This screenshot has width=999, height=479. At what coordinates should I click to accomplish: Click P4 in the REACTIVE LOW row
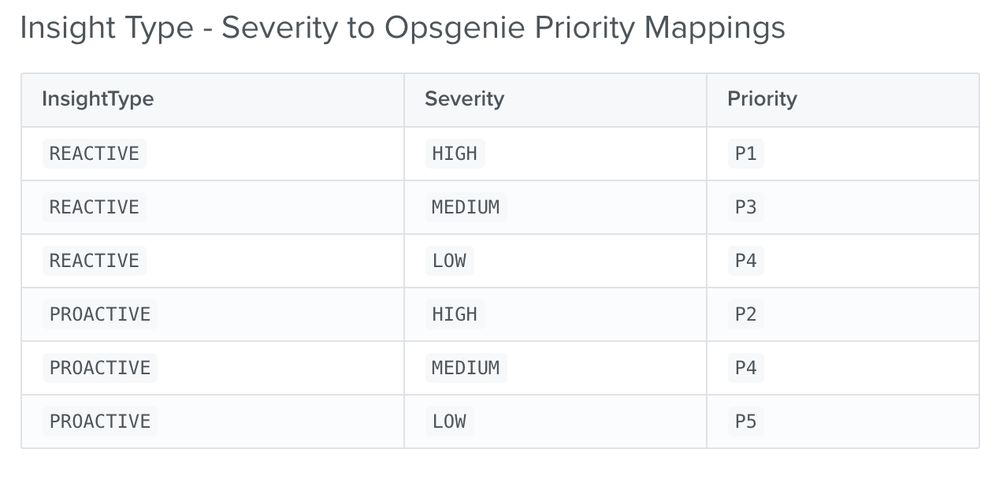tap(745, 261)
